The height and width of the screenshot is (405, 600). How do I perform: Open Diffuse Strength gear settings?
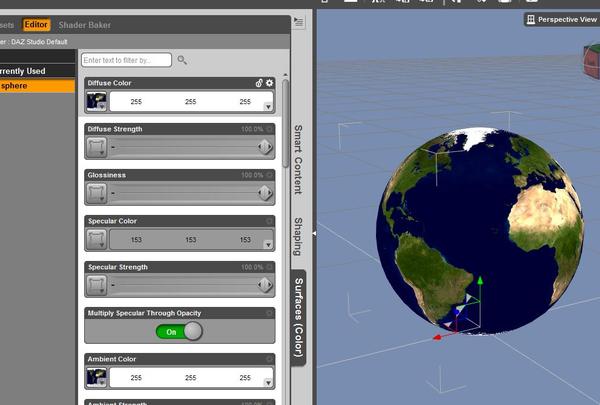point(269,129)
